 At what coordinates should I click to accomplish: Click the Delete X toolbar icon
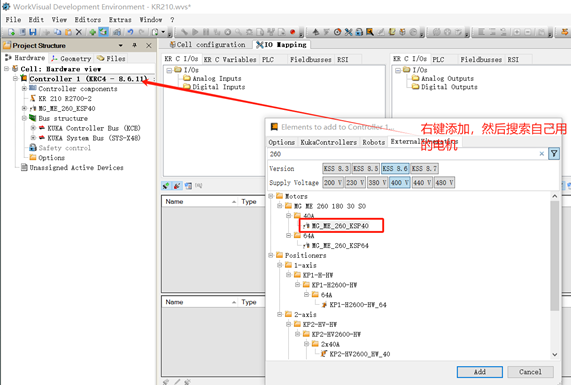[x=78, y=32]
